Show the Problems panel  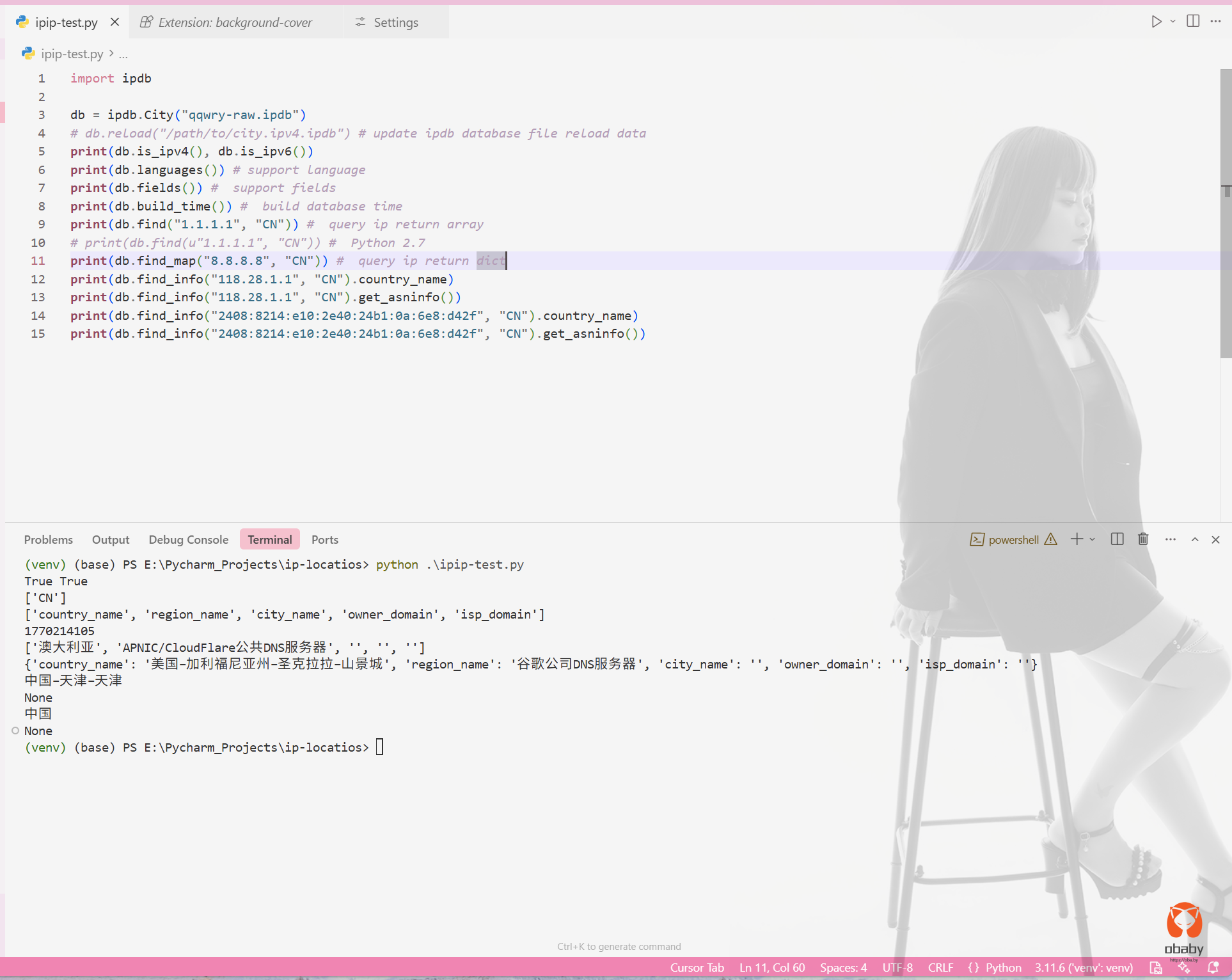[x=49, y=539]
